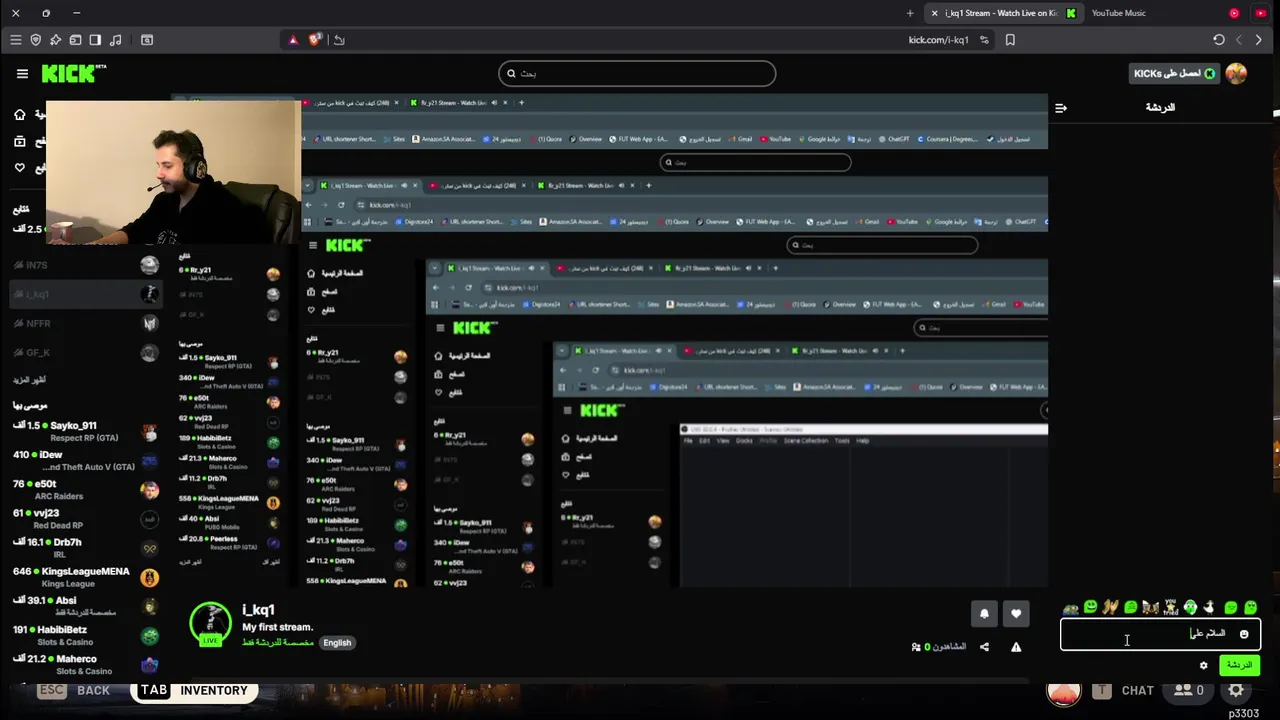
Task: Click the game overlay settings gear
Action: (1236, 691)
